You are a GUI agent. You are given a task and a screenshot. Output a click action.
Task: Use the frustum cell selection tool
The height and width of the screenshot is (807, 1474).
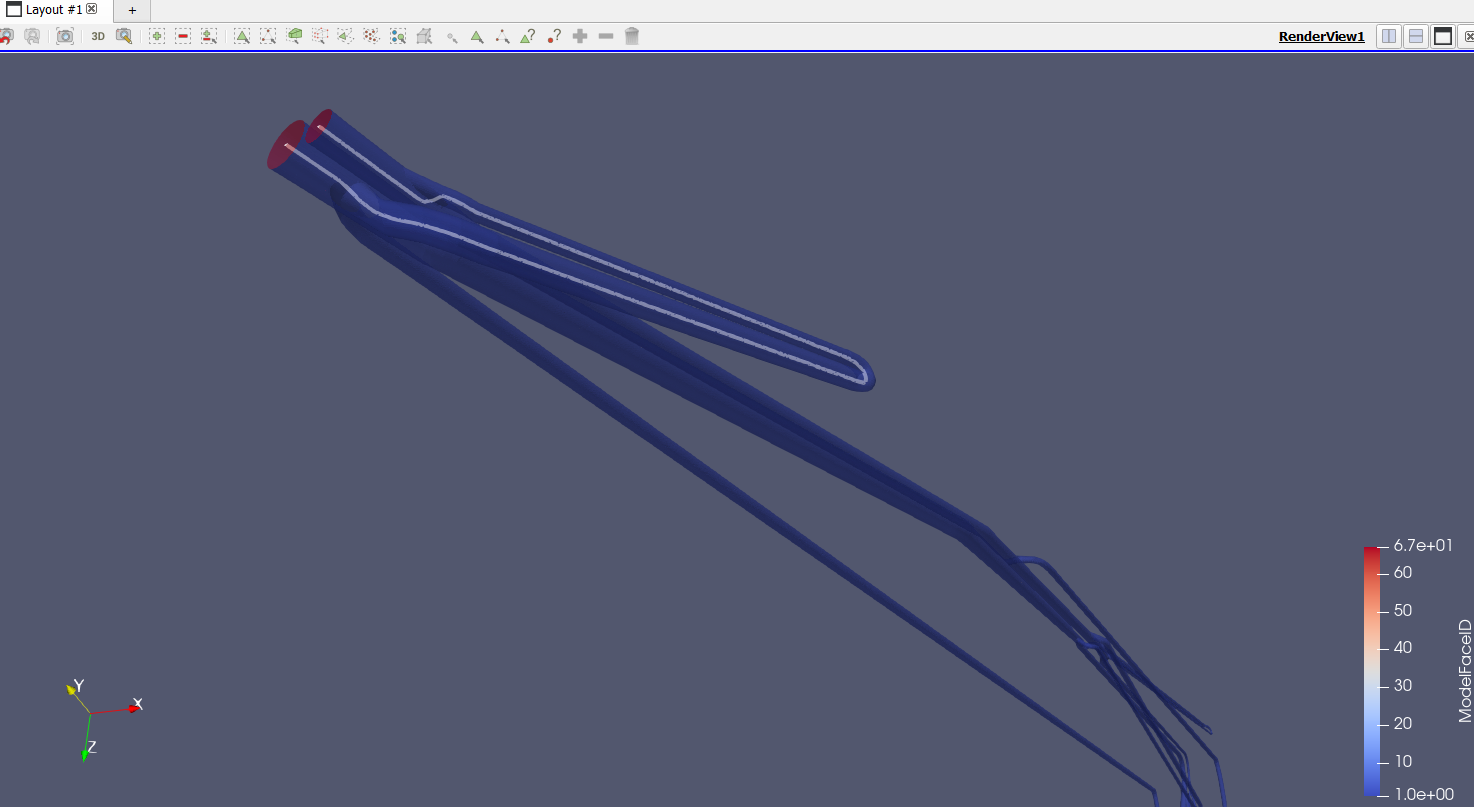point(295,36)
